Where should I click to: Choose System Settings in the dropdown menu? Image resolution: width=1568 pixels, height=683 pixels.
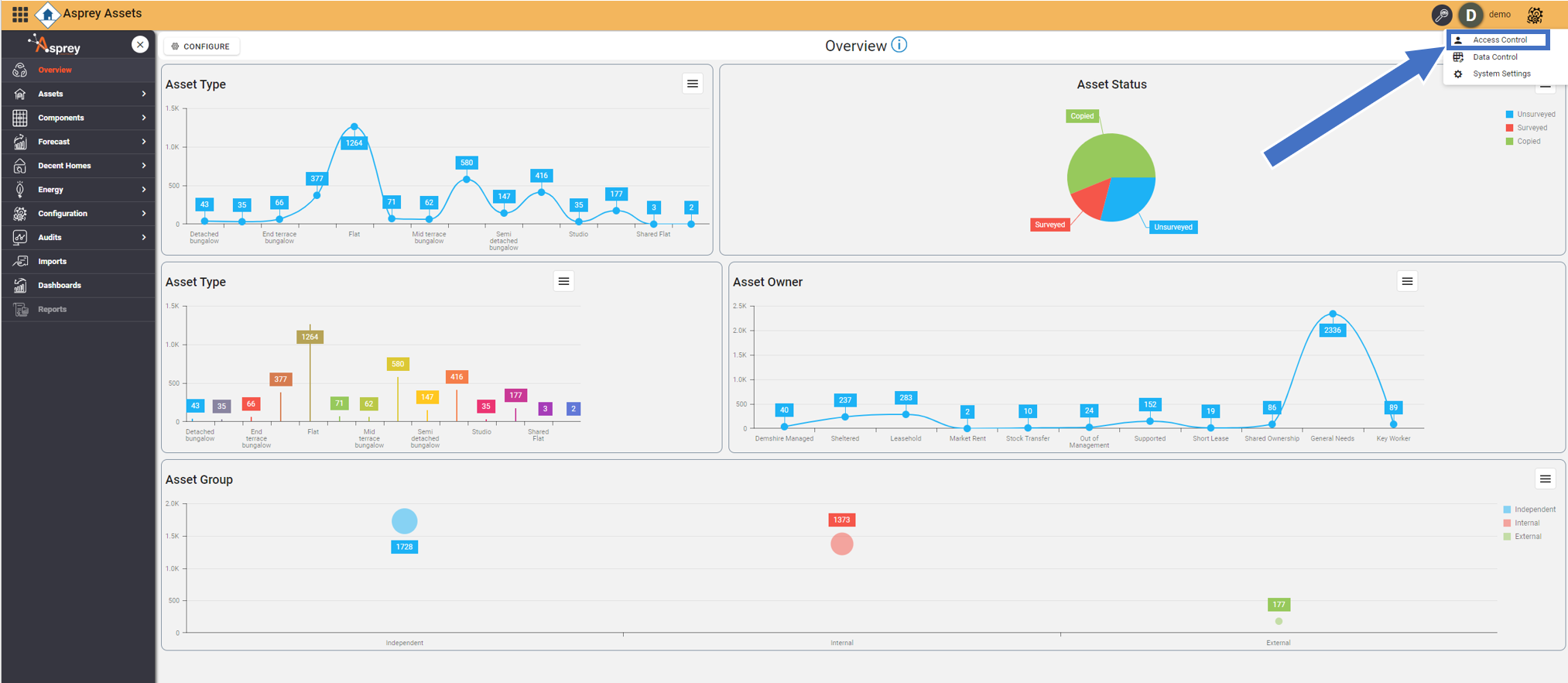pos(1501,74)
